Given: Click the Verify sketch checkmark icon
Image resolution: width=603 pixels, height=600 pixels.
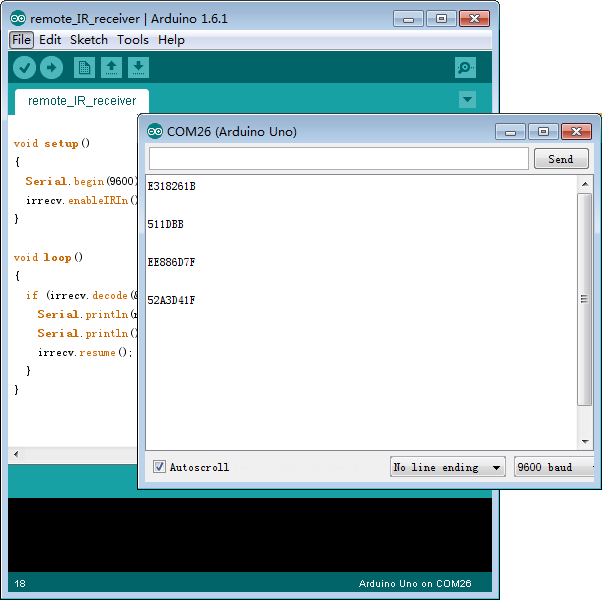Looking at the screenshot, I should point(25,68).
